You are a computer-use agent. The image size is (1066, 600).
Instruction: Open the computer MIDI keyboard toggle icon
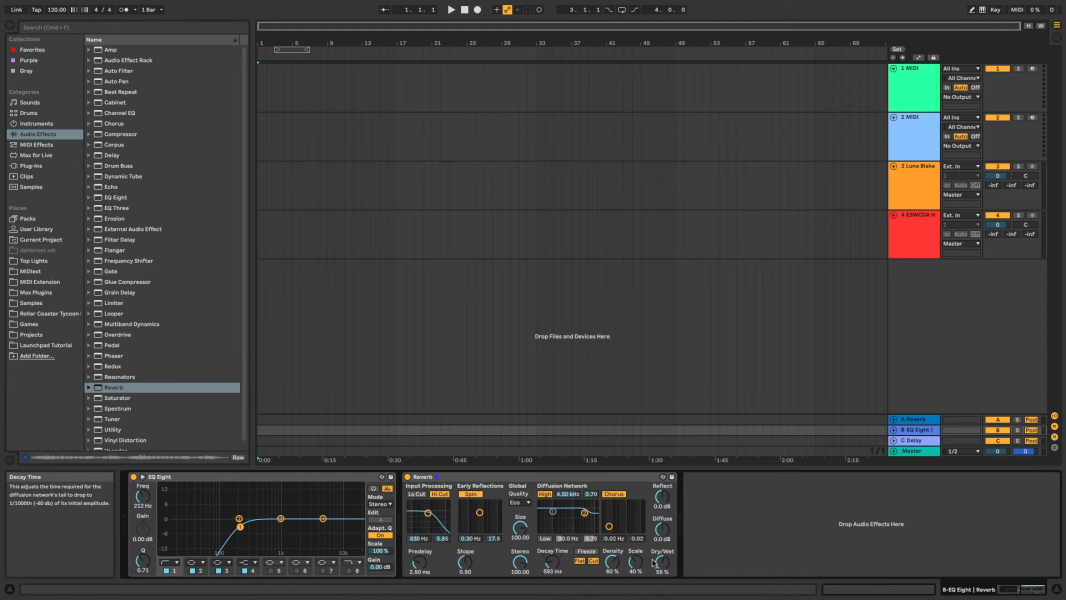(982, 10)
